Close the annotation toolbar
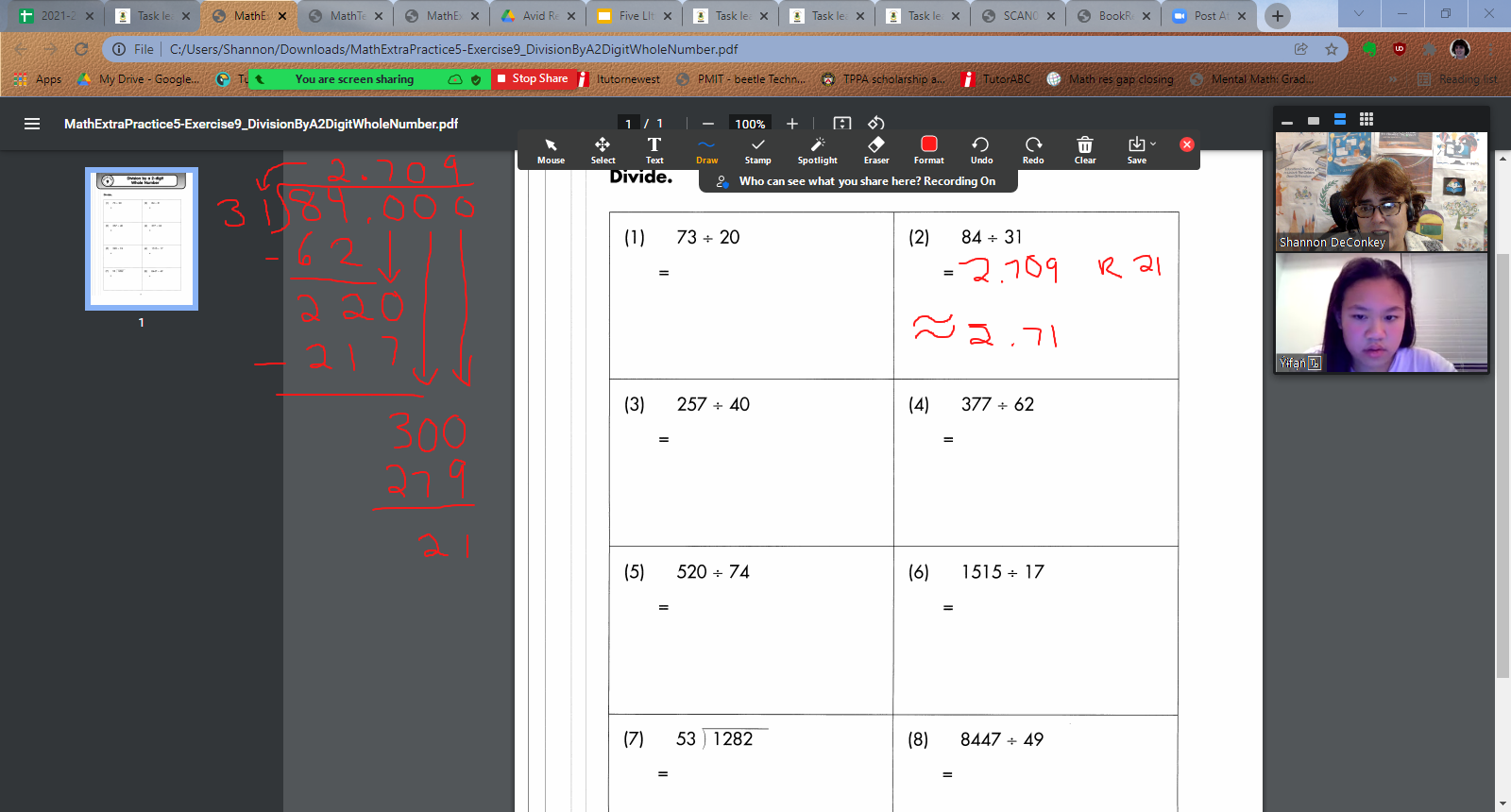 pos(1187,144)
